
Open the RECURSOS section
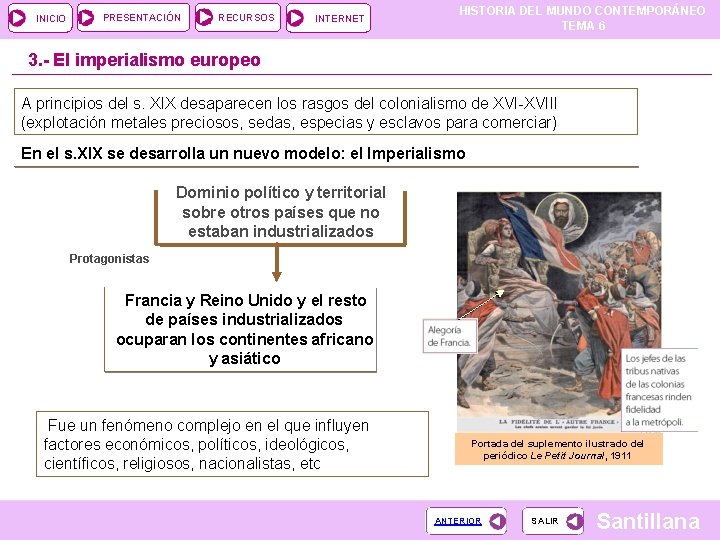pyautogui.click(x=237, y=17)
